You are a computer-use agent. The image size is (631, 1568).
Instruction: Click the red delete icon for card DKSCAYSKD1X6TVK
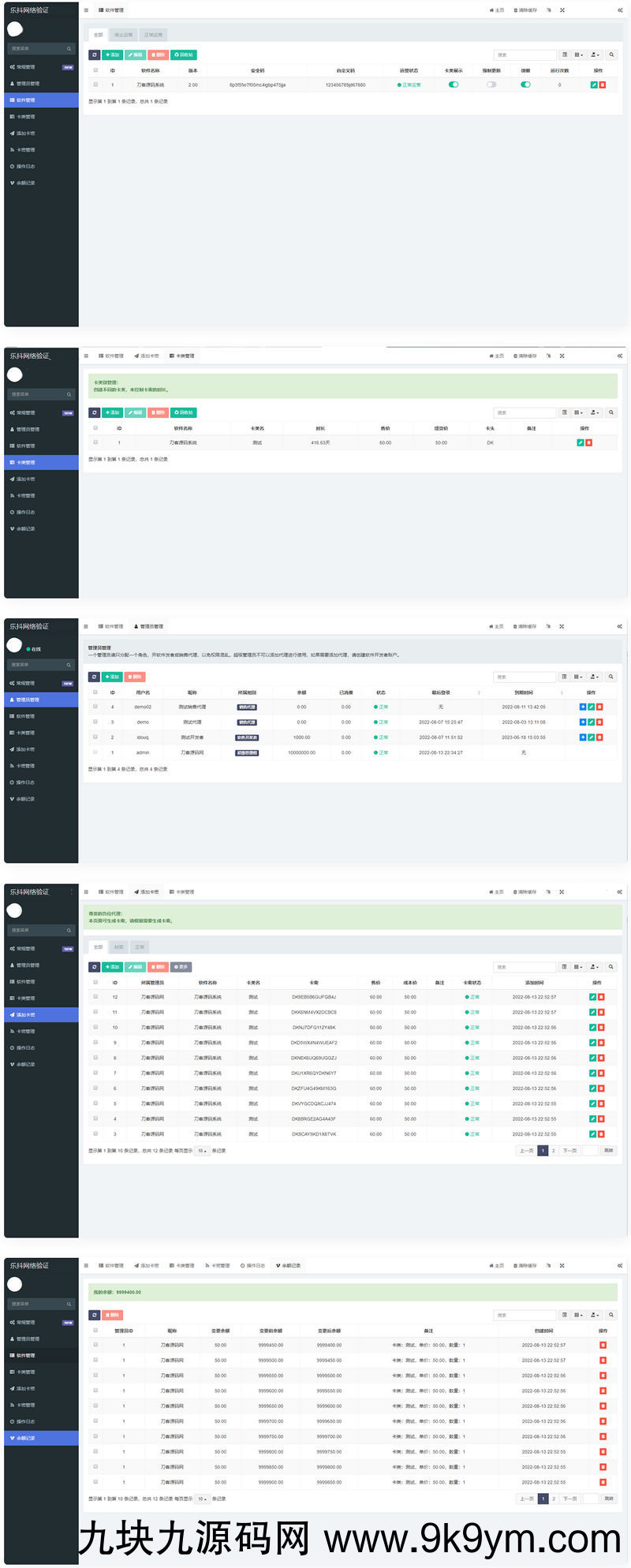tap(602, 1134)
